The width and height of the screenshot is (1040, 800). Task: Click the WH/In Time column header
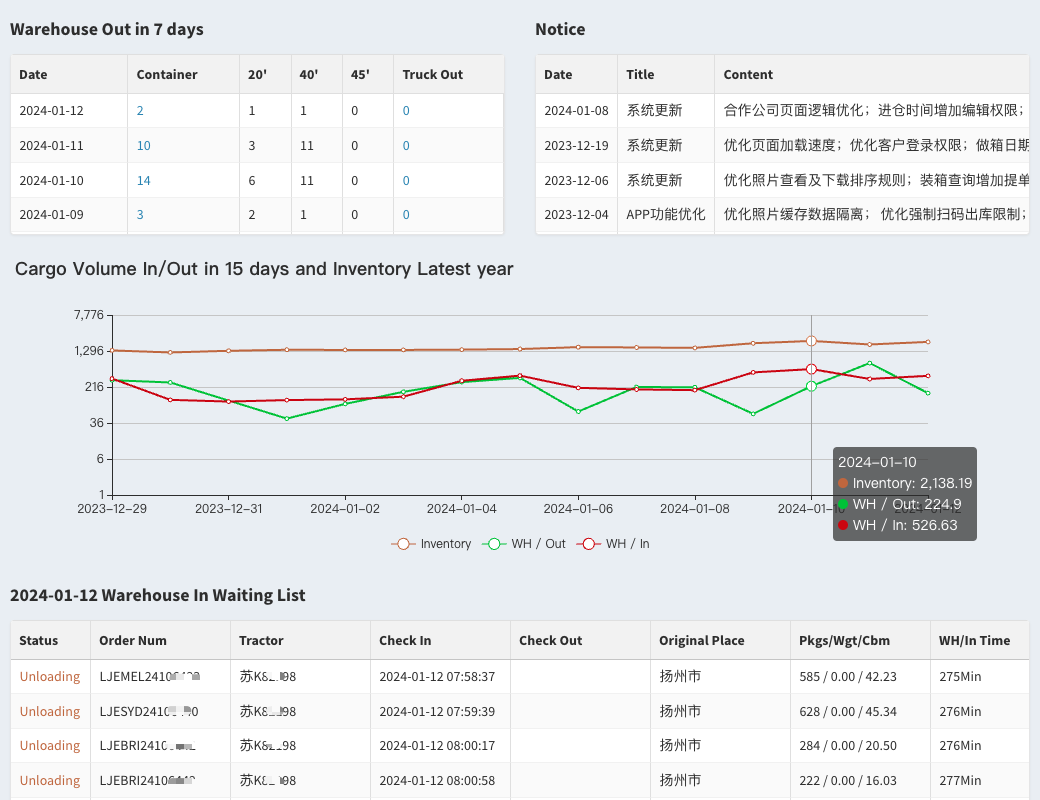[x=974, y=640]
